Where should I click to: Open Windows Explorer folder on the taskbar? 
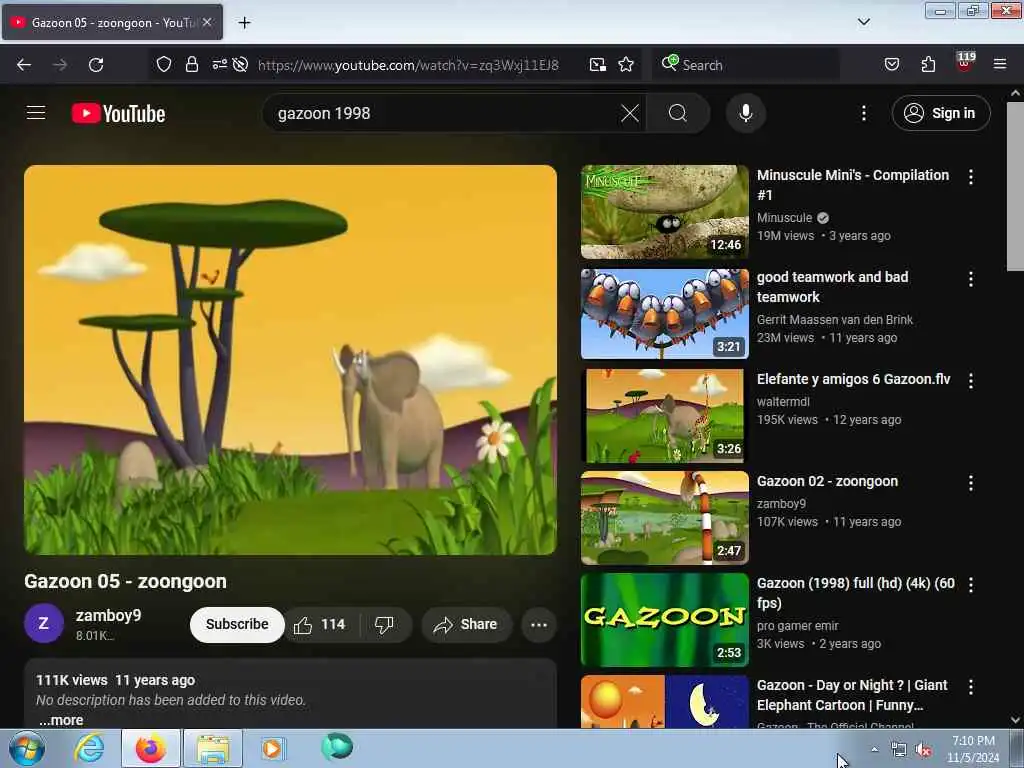pos(213,749)
